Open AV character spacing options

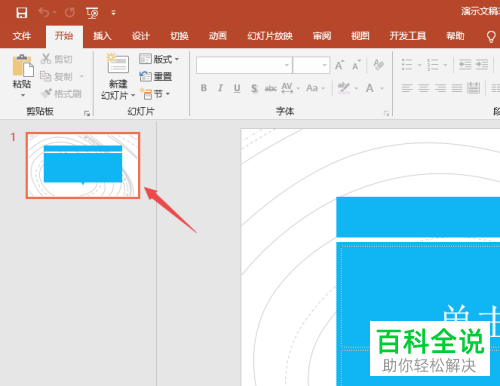point(290,88)
